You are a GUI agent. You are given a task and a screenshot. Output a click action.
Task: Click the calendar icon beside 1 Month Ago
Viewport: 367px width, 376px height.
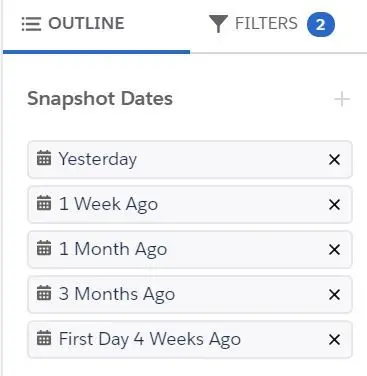pyautogui.click(x=44, y=248)
